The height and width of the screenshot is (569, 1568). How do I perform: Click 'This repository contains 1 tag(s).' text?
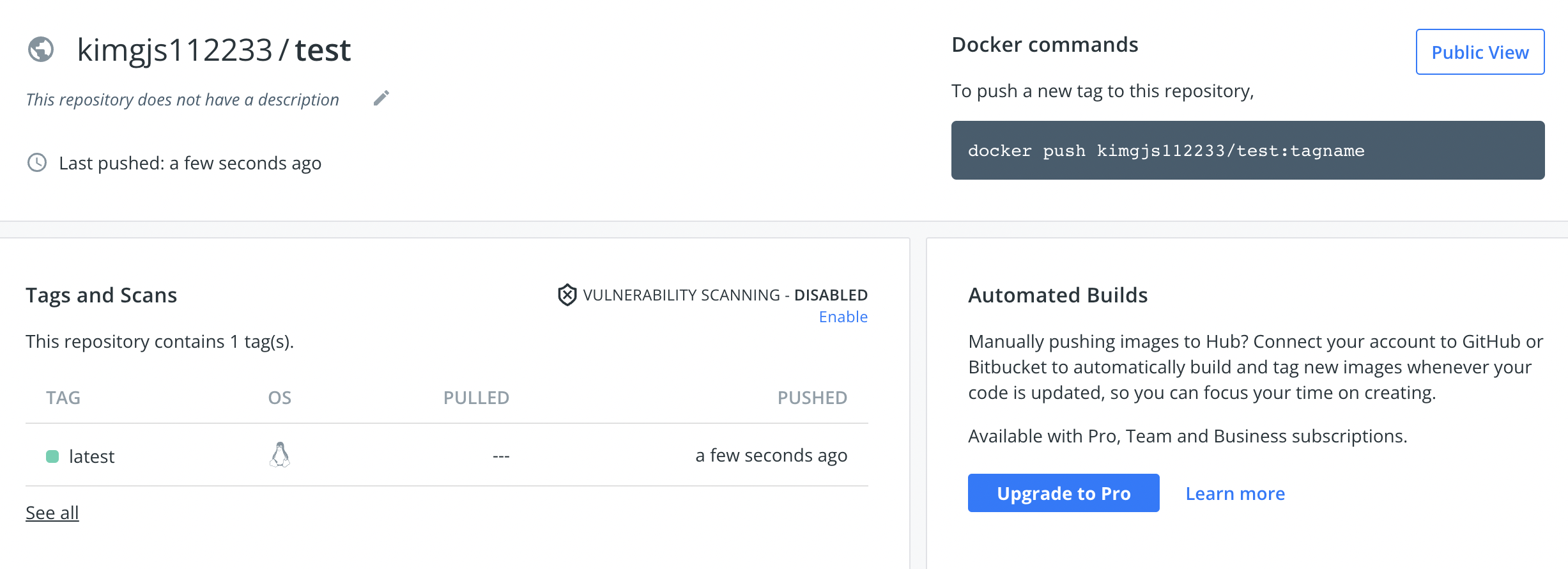click(x=160, y=341)
